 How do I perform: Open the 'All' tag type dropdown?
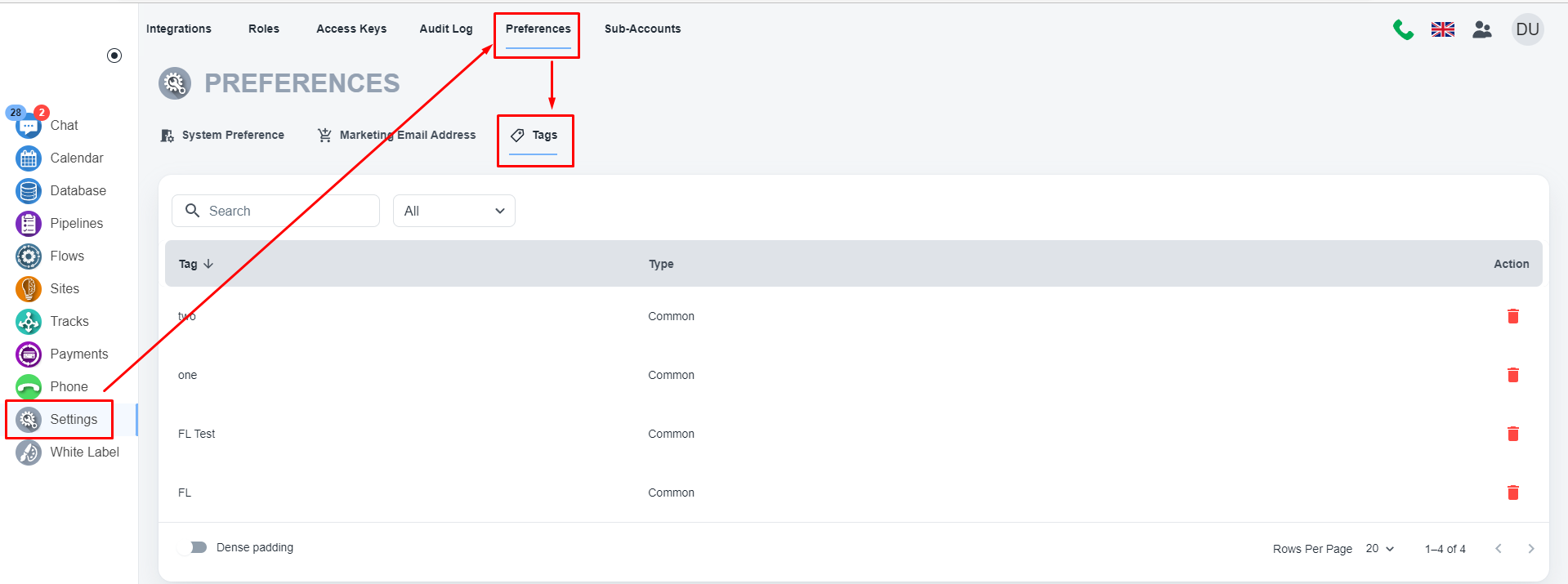pyautogui.click(x=453, y=211)
